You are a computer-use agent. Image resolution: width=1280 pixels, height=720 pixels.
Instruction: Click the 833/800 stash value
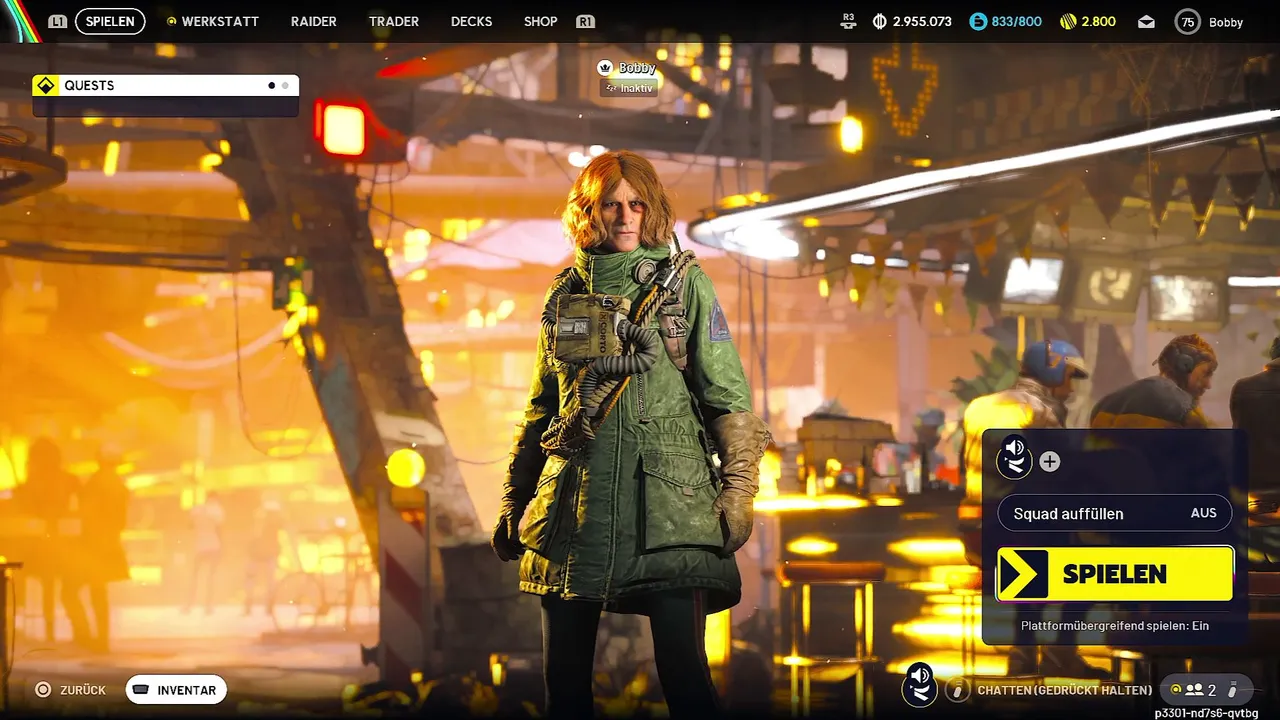click(x=1016, y=21)
